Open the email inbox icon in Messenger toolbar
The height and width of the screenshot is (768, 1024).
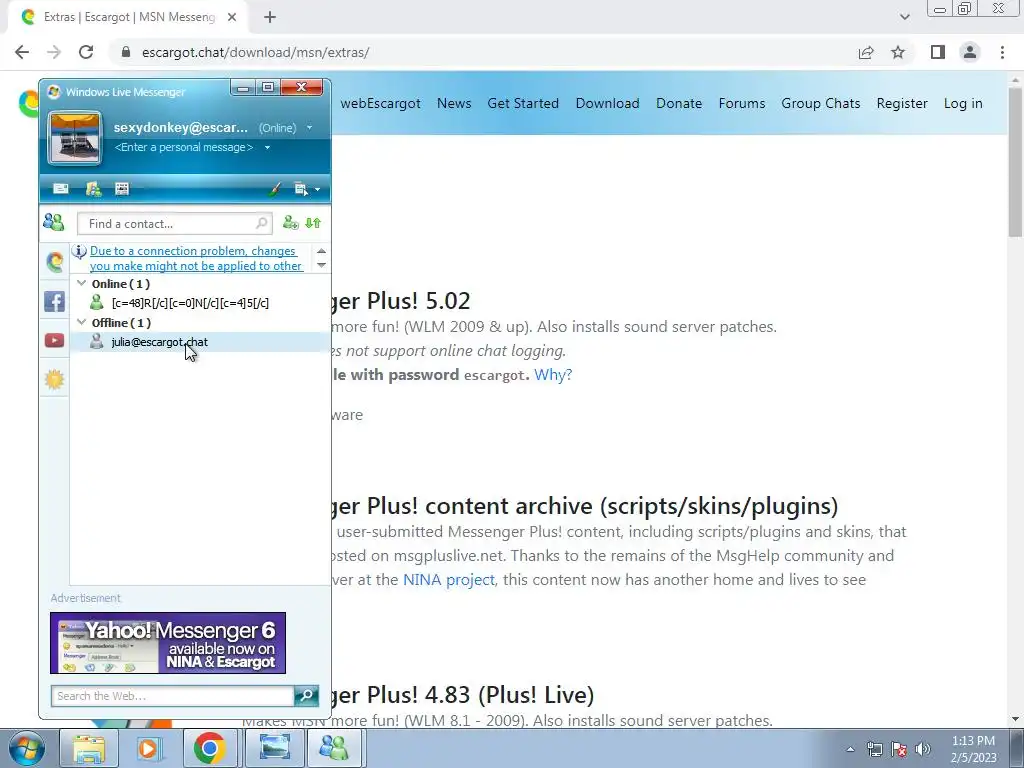pyautogui.click(x=61, y=189)
